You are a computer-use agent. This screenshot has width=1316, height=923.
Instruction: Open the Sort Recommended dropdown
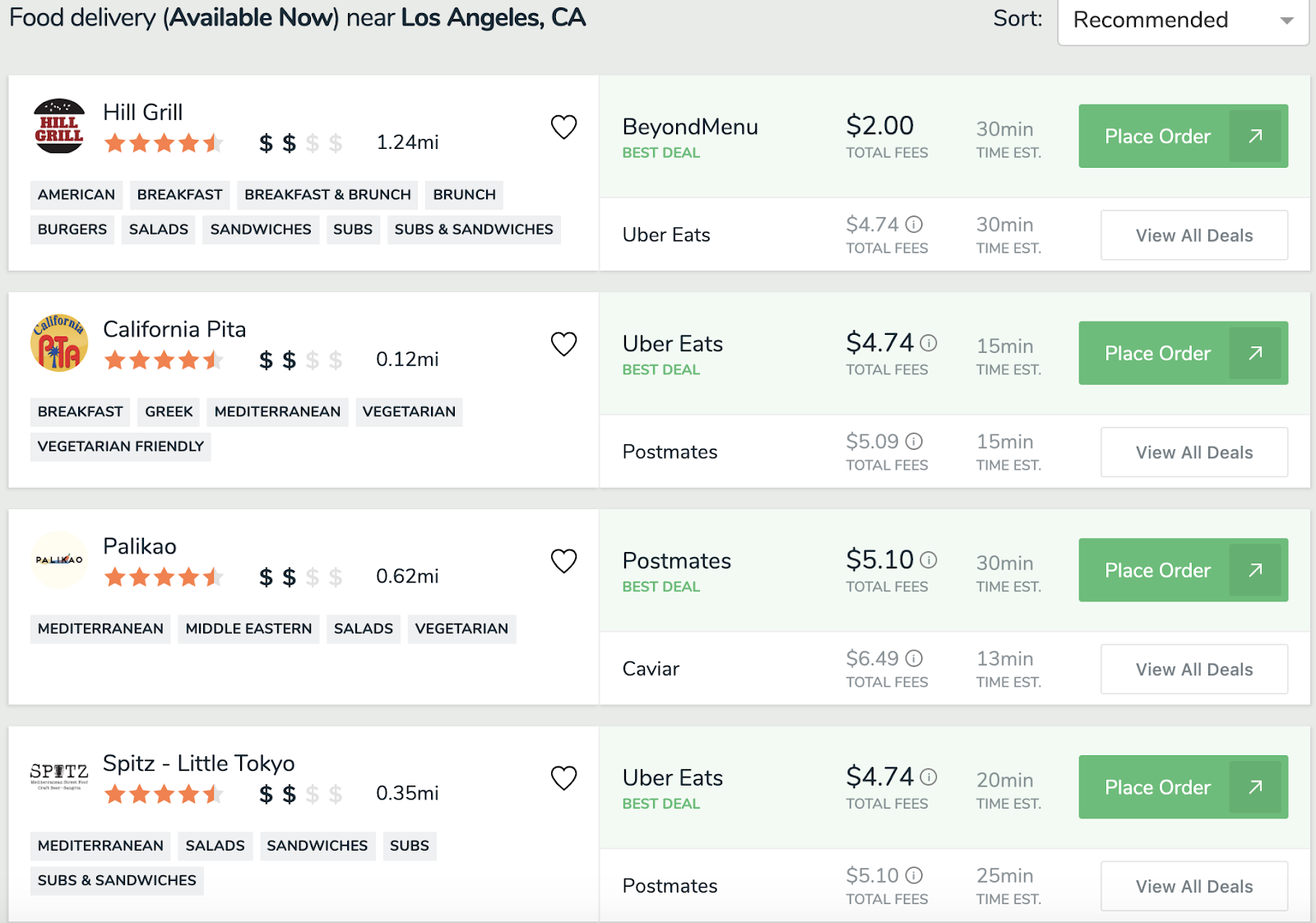pyautogui.click(x=1182, y=21)
